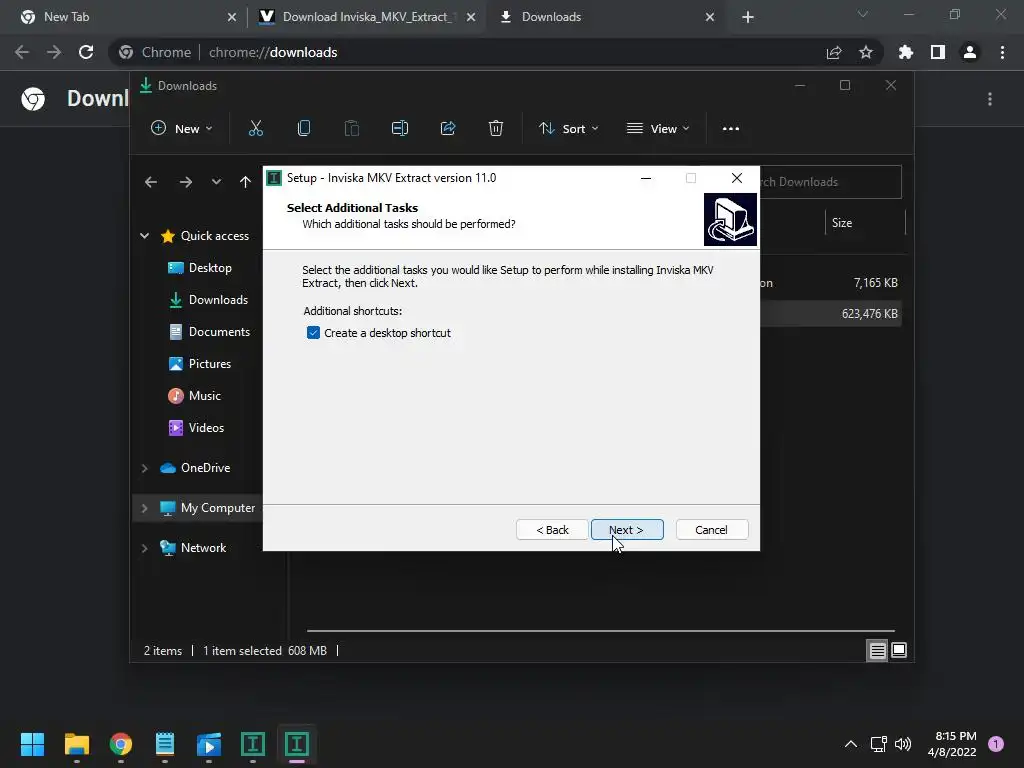Image resolution: width=1024 pixels, height=768 pixels.
Task: Click the Size column header
Action: 865,223
